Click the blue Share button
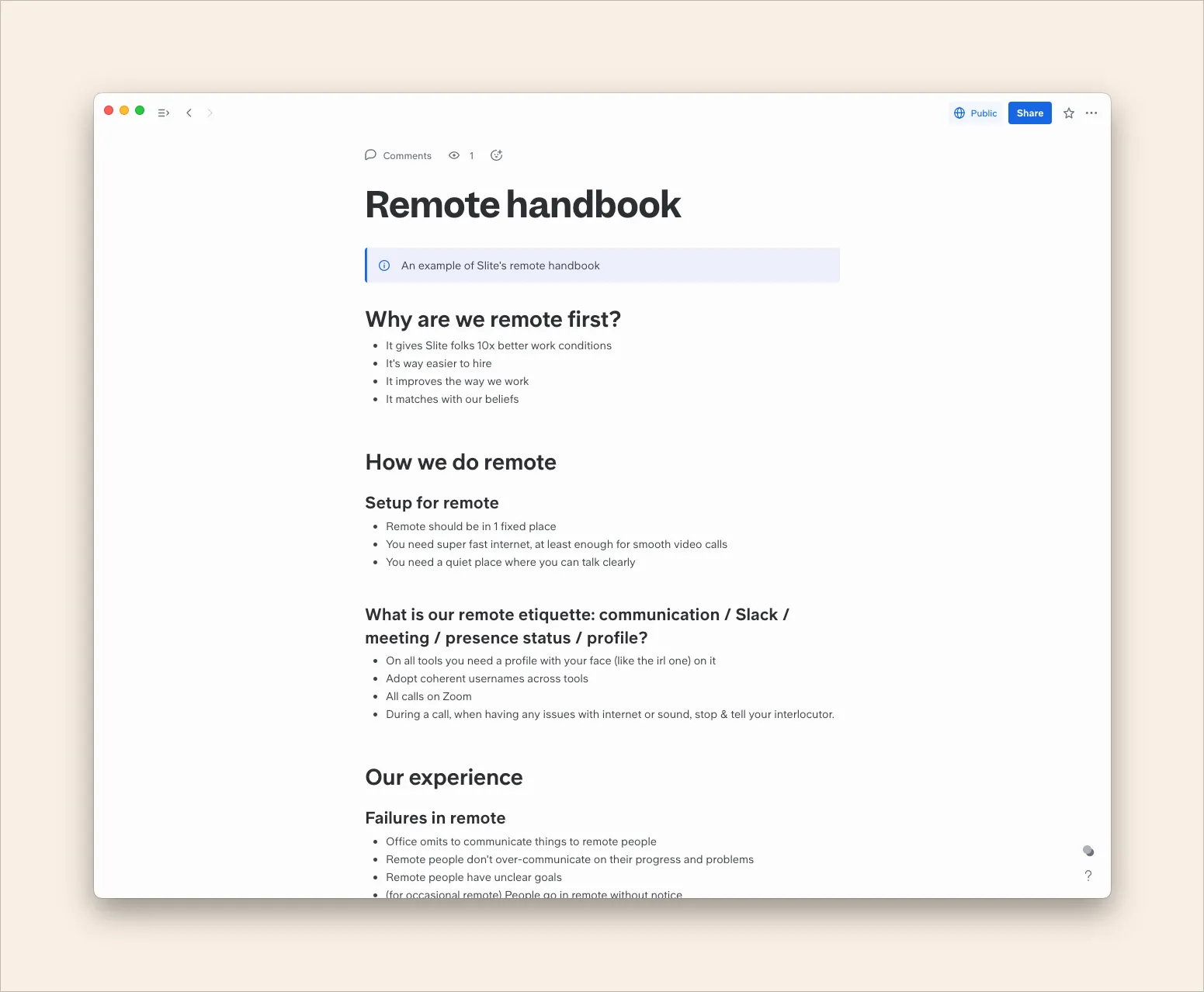The width and height of the screenshot is (1204, 992). [1029, 113]
